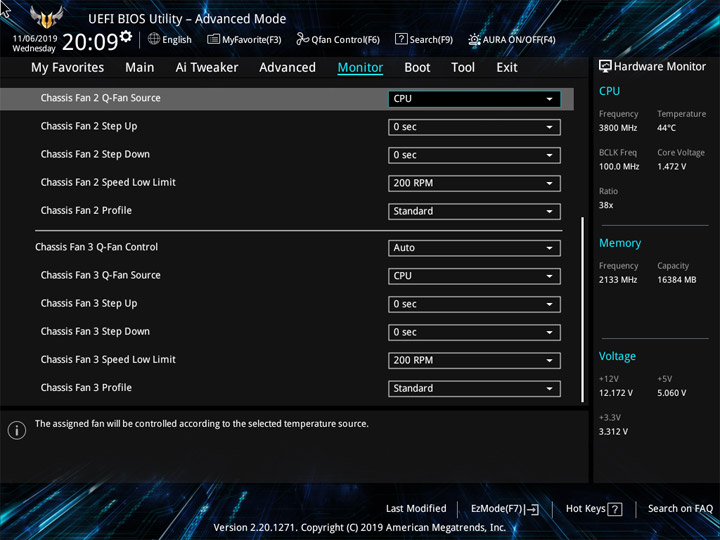Screen dimensions: 720x540
Task: Select the Chassis Fan 3 Step Down label
Action: tap(95, 331)
